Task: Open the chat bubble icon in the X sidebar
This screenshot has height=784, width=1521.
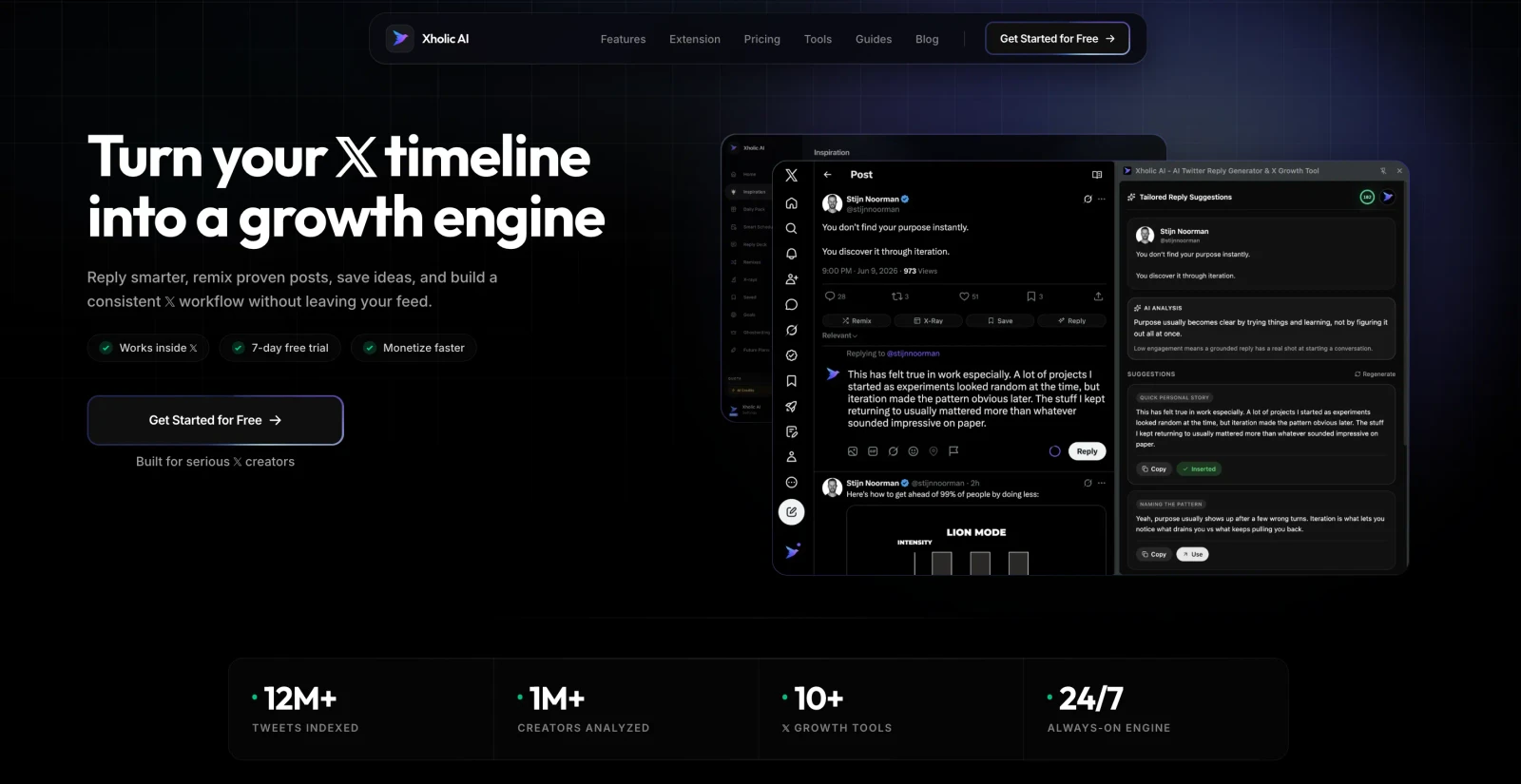Action: pos(791,305)
